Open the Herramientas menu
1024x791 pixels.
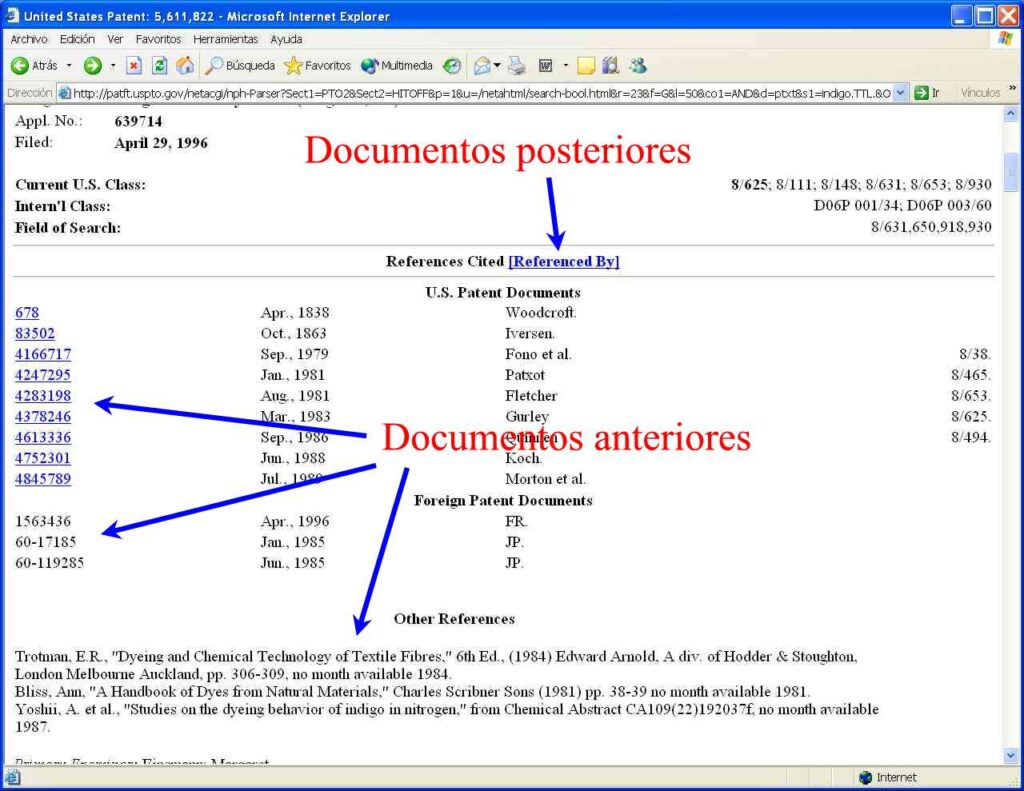[x=225, y=39]
